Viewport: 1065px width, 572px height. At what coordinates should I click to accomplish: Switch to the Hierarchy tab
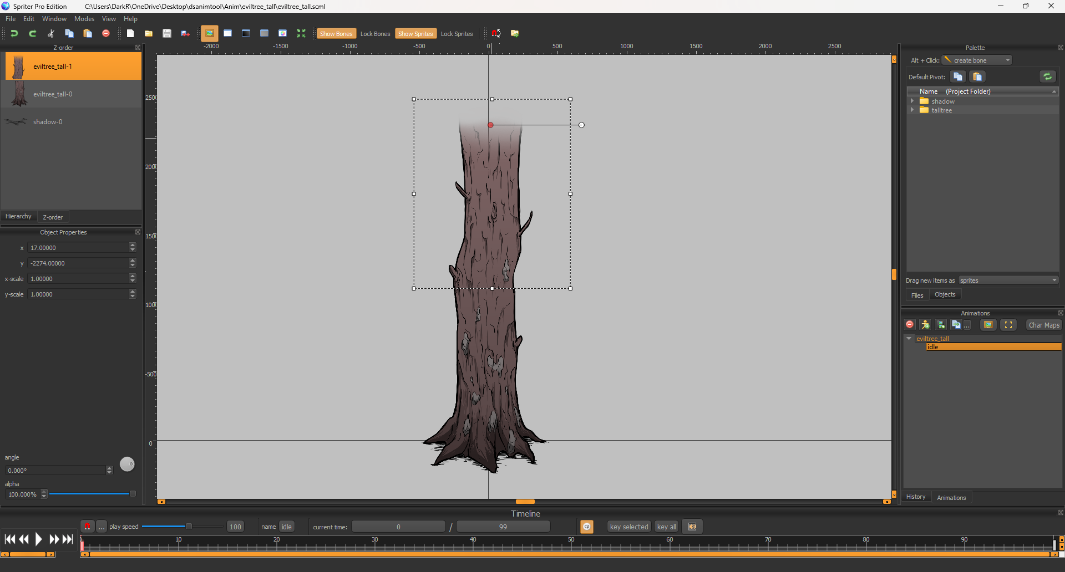click(x=19, y=216)
